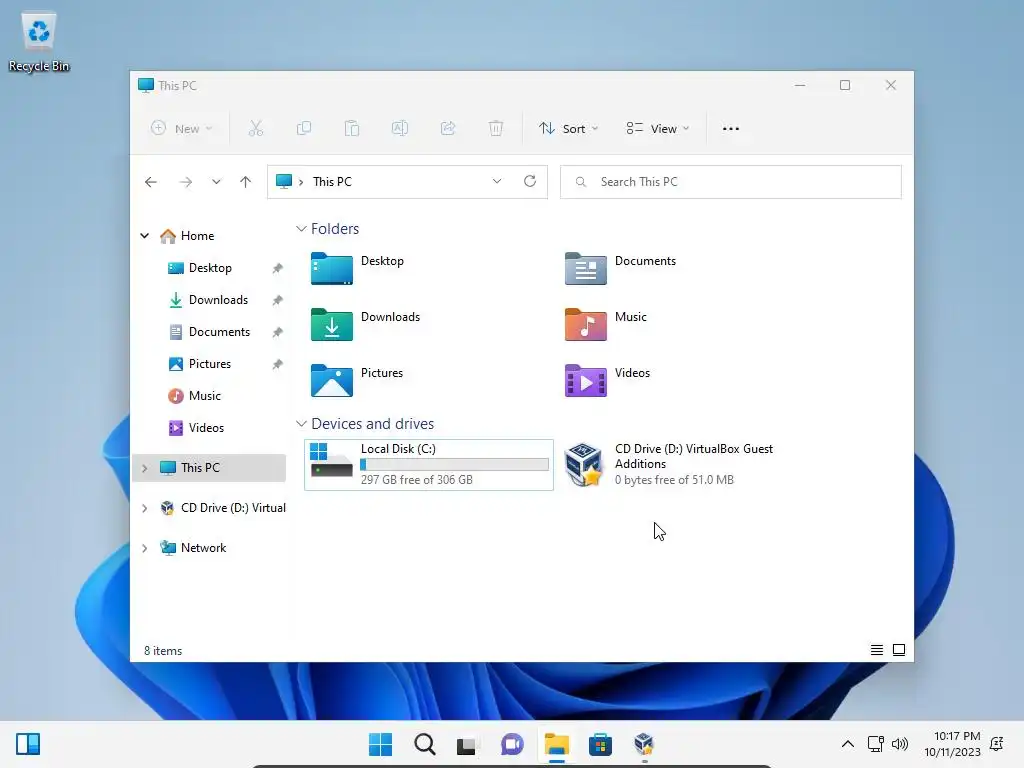Click the Search This PC field
This screenshot has width=1024, height=768.
[731, 182]
